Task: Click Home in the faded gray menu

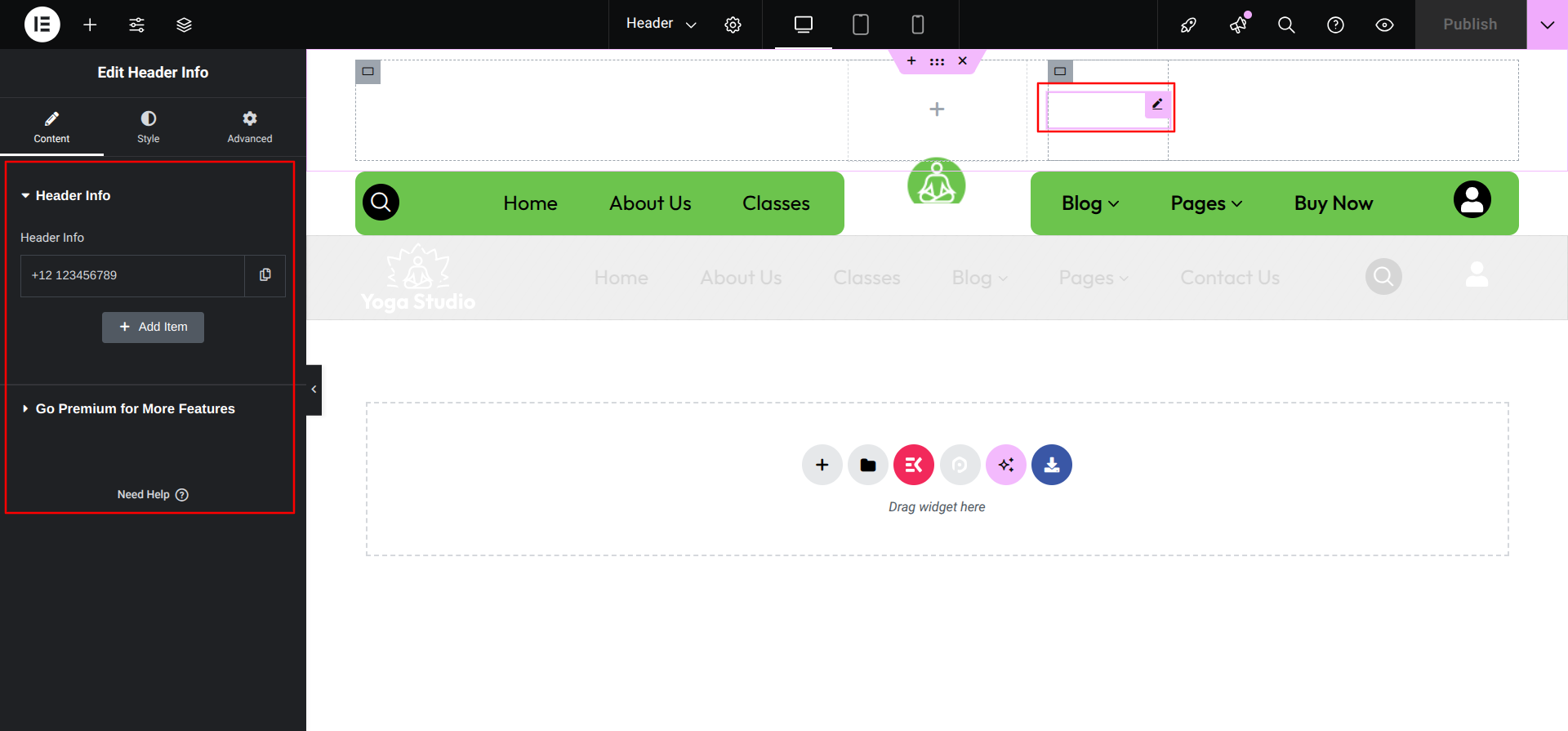Action: (x=621, y=278)
